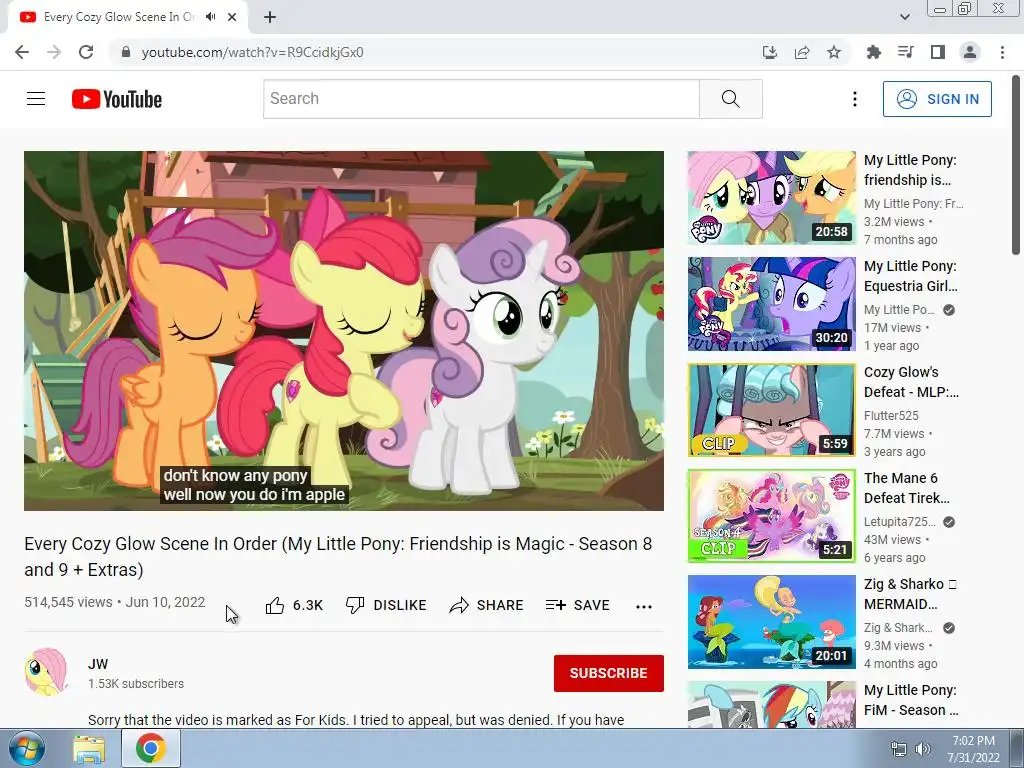Click the Flutter525 channel name
The image size is (1024, 768).
click(891, 415)
